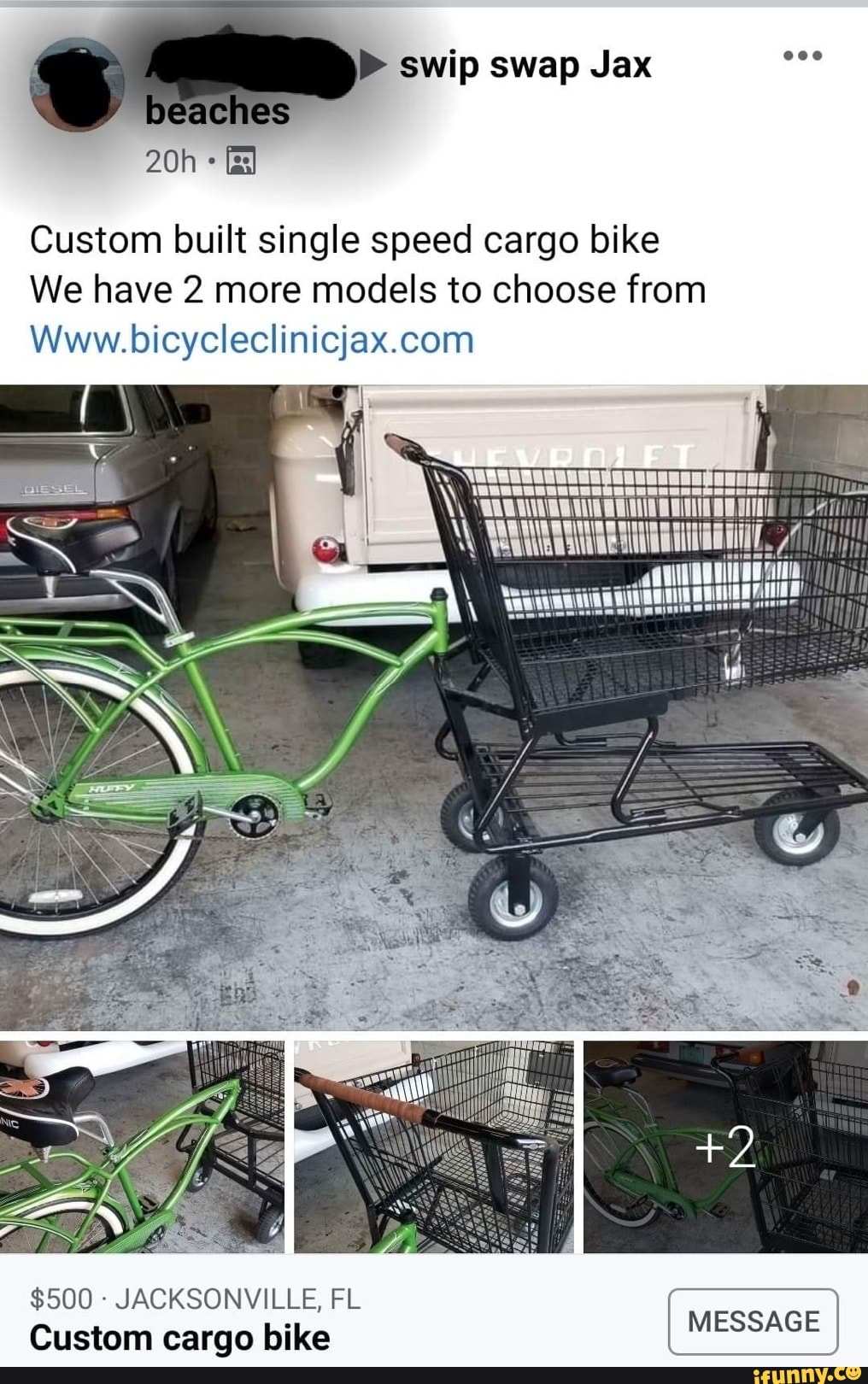
Task: Click the MESSAGE button
Action: click(753, 1321)
